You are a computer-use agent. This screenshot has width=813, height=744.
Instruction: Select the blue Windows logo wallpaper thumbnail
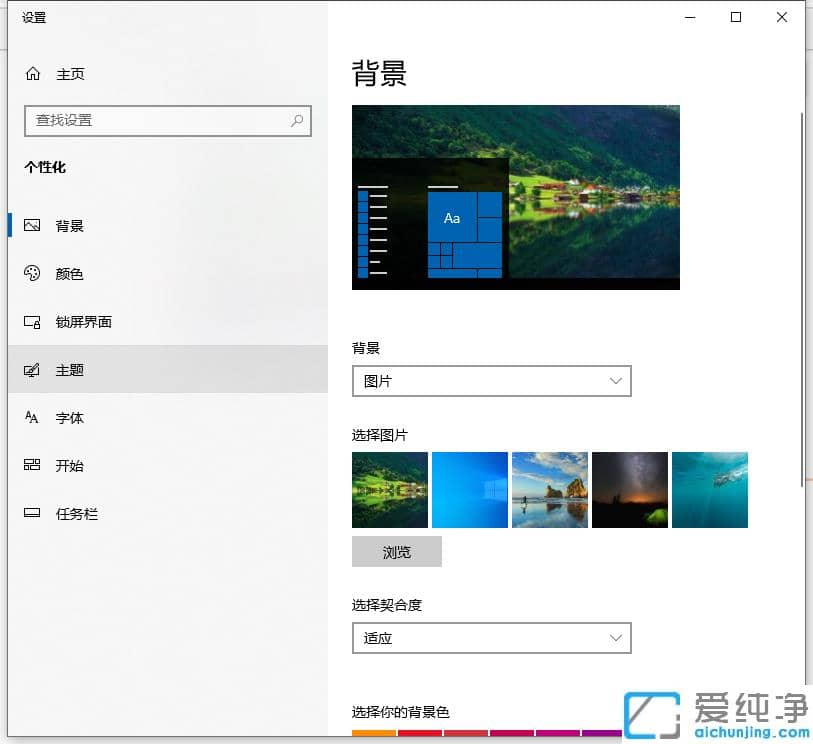470,489
